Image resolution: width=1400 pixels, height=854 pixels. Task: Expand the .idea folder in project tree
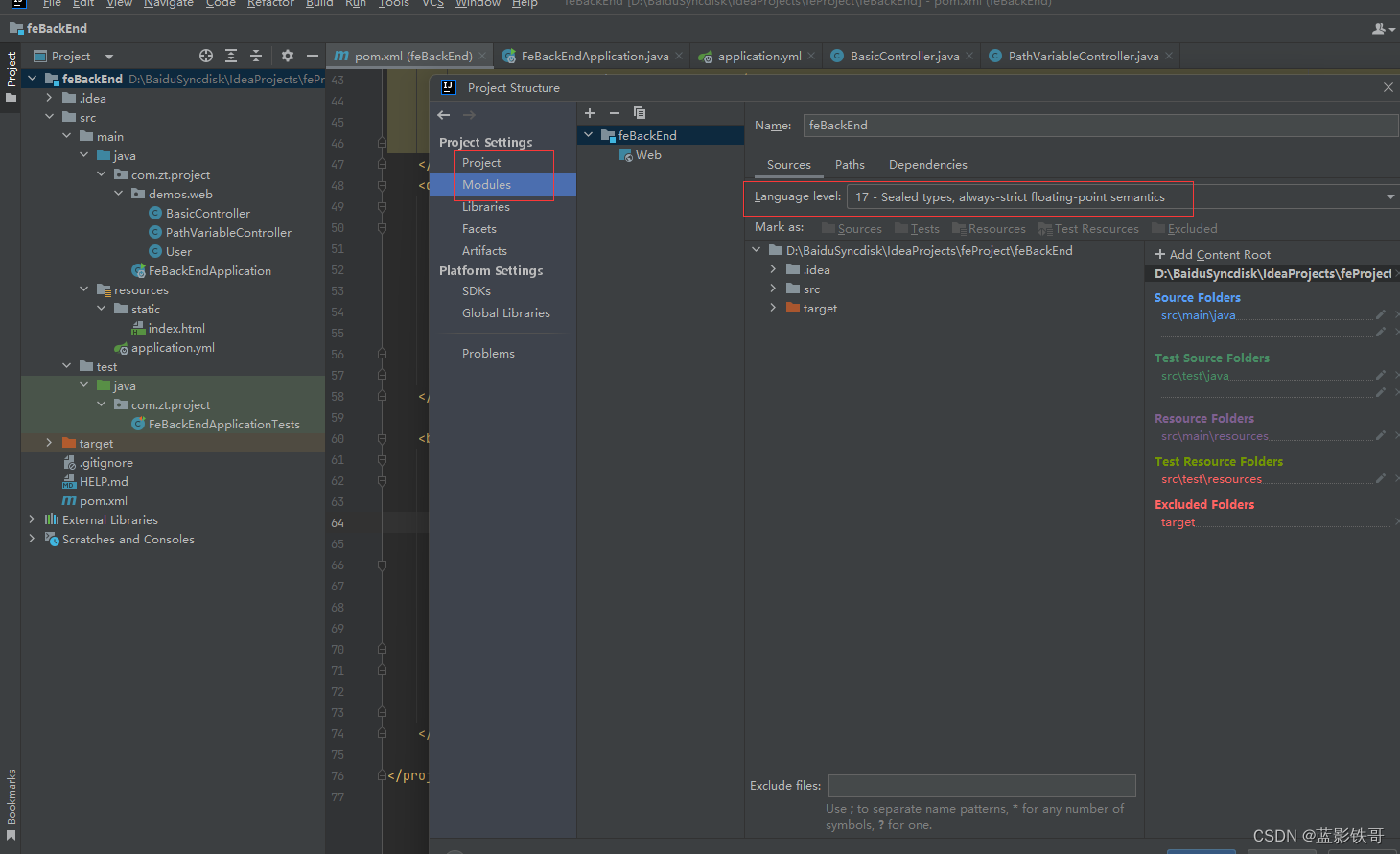[50, 98]
